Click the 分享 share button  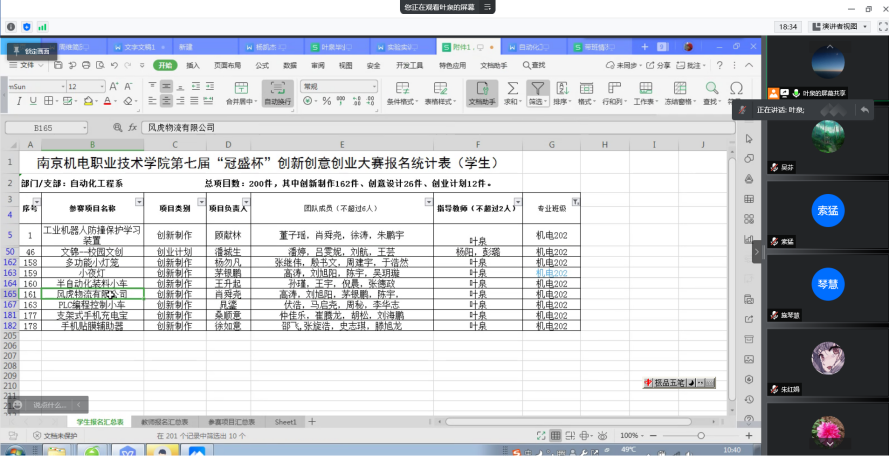click(660, 65)
